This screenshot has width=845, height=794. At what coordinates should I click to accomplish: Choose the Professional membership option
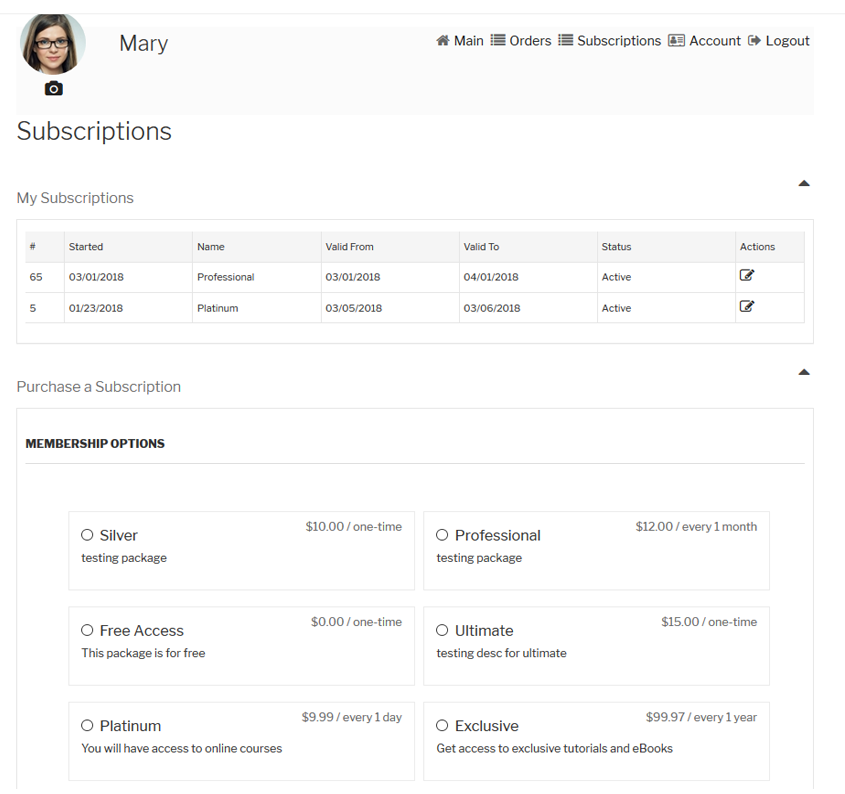click(442, 535)
